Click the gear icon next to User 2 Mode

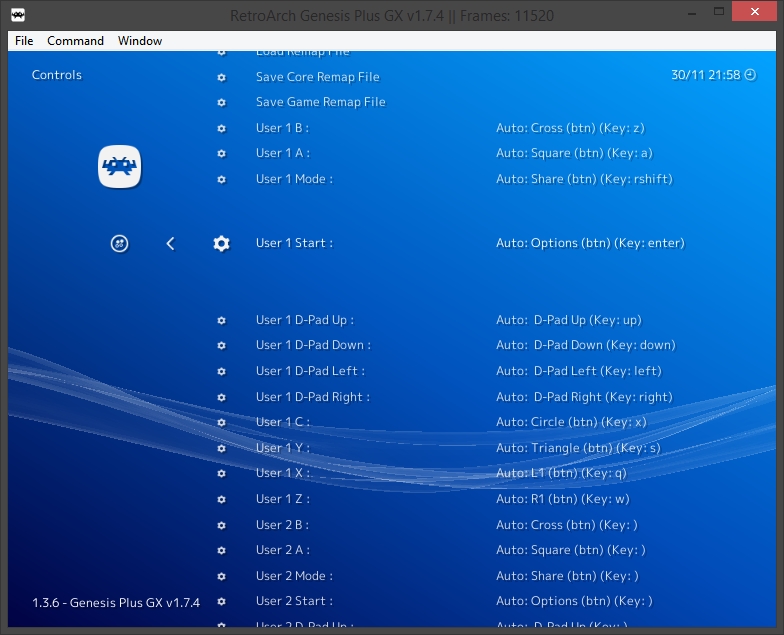point(222,576)
